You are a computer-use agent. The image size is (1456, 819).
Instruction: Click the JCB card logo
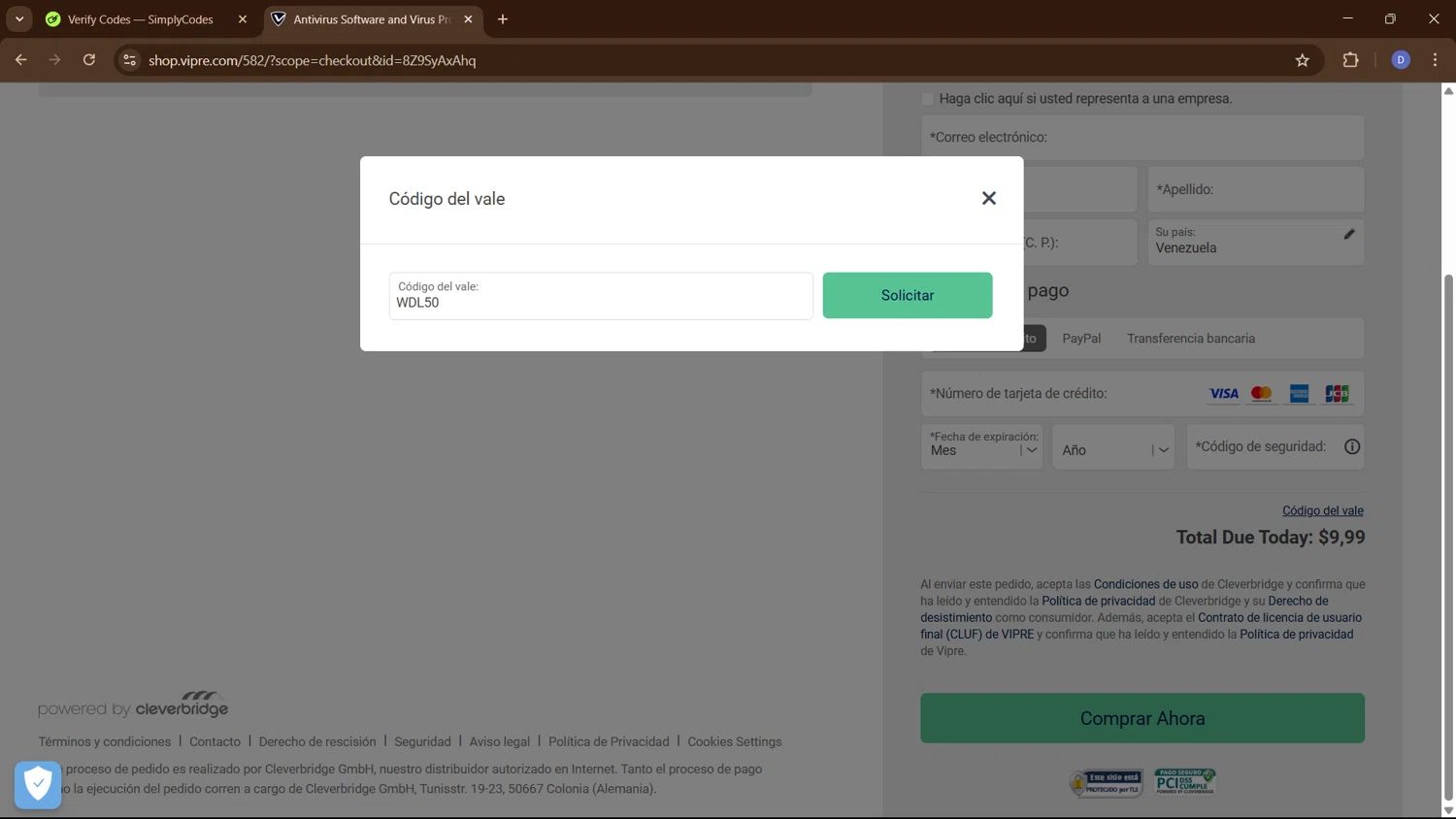coord(1337,393)
